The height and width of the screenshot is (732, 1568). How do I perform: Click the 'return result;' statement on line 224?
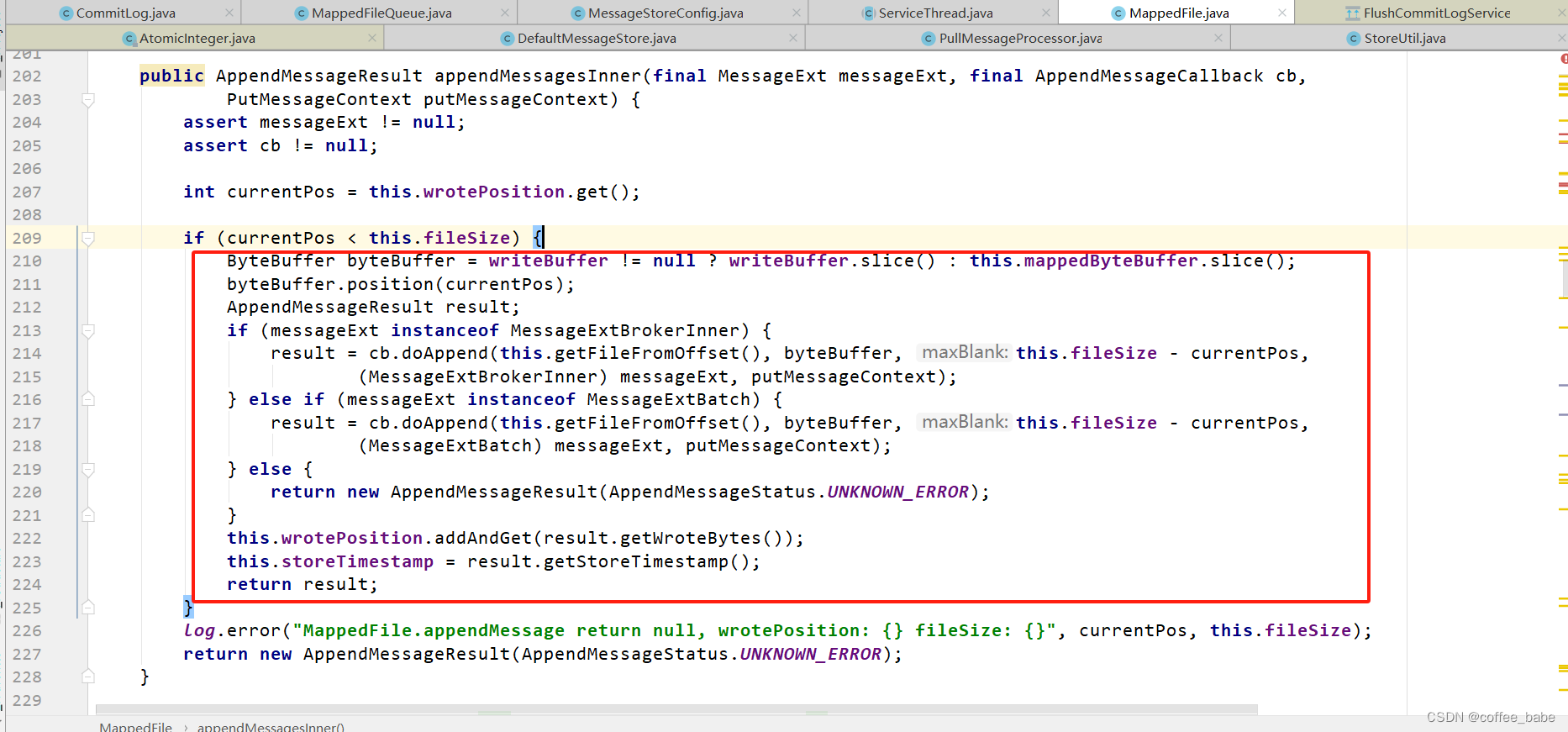(x=303, y=585)
